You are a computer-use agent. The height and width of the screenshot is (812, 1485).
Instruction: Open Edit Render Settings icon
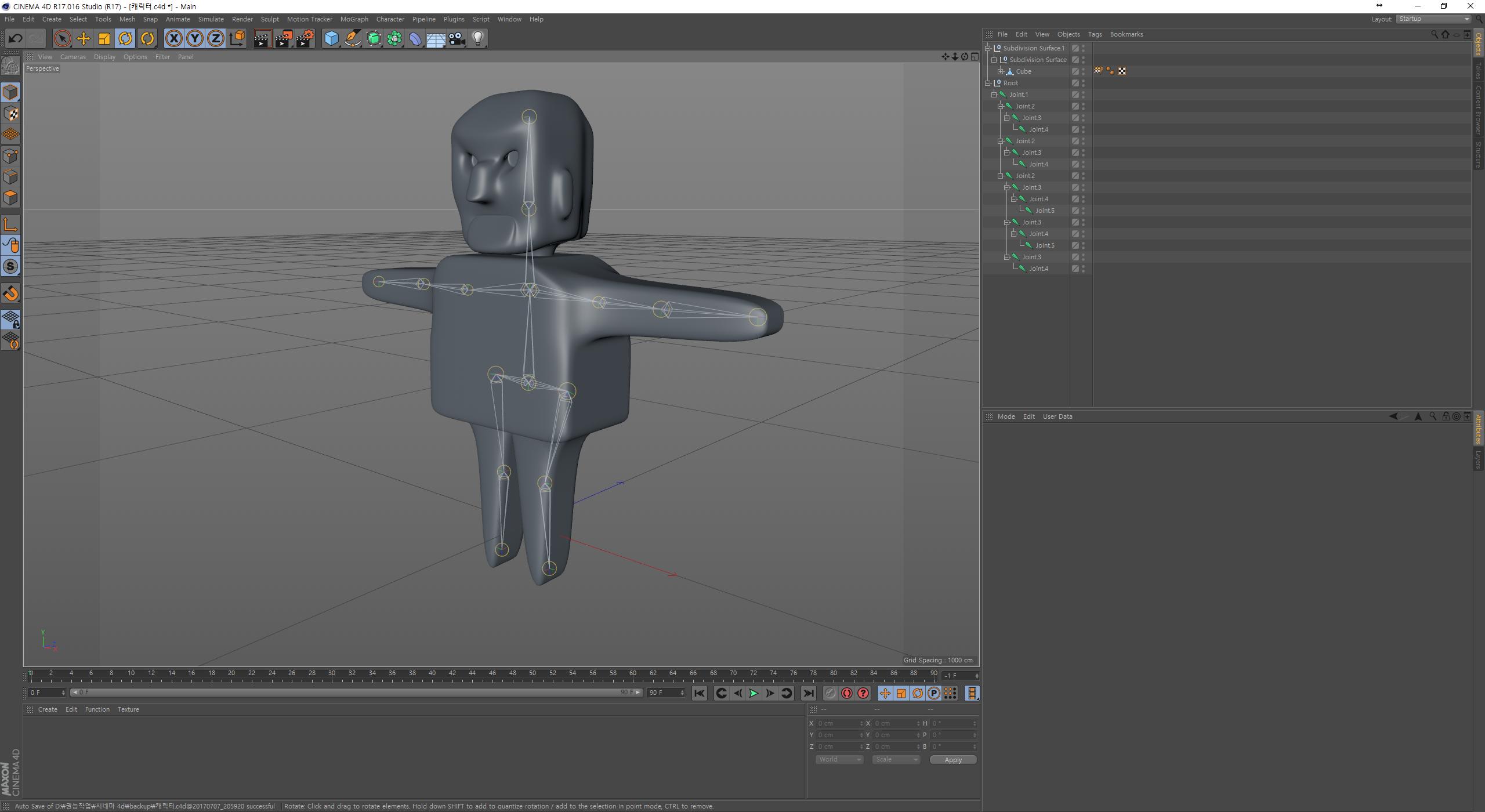point(305,39)
